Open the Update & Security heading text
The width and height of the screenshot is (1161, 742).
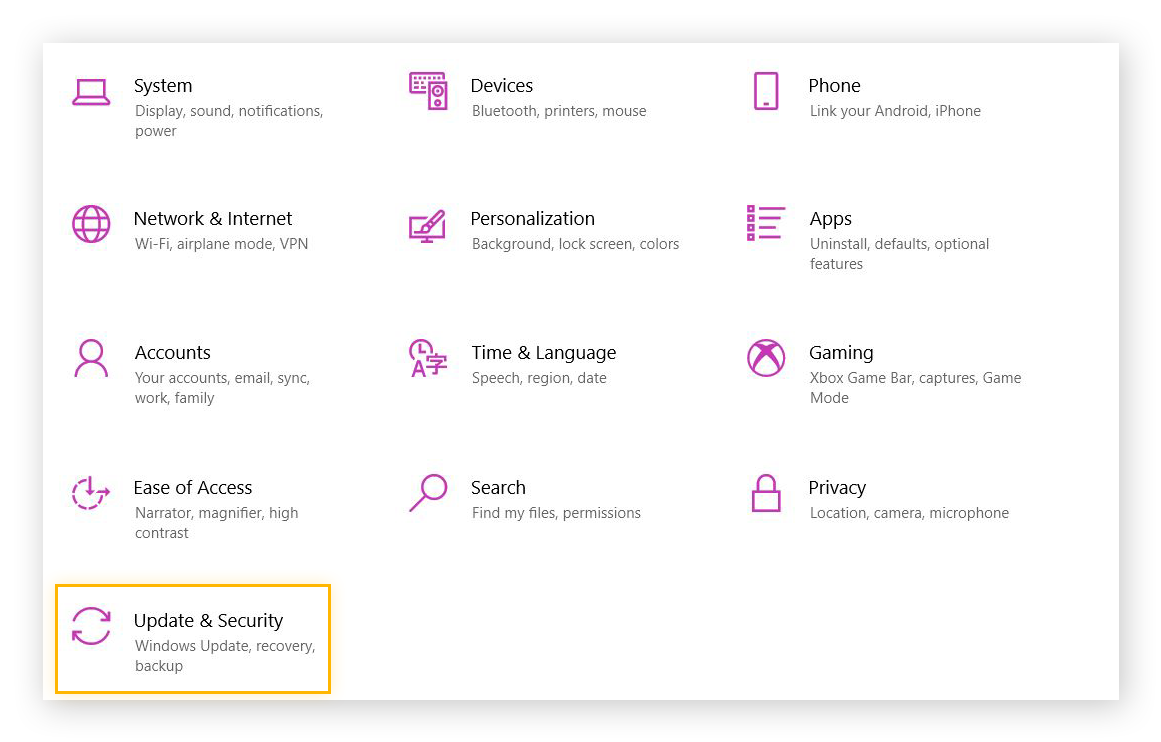[208, 621]
